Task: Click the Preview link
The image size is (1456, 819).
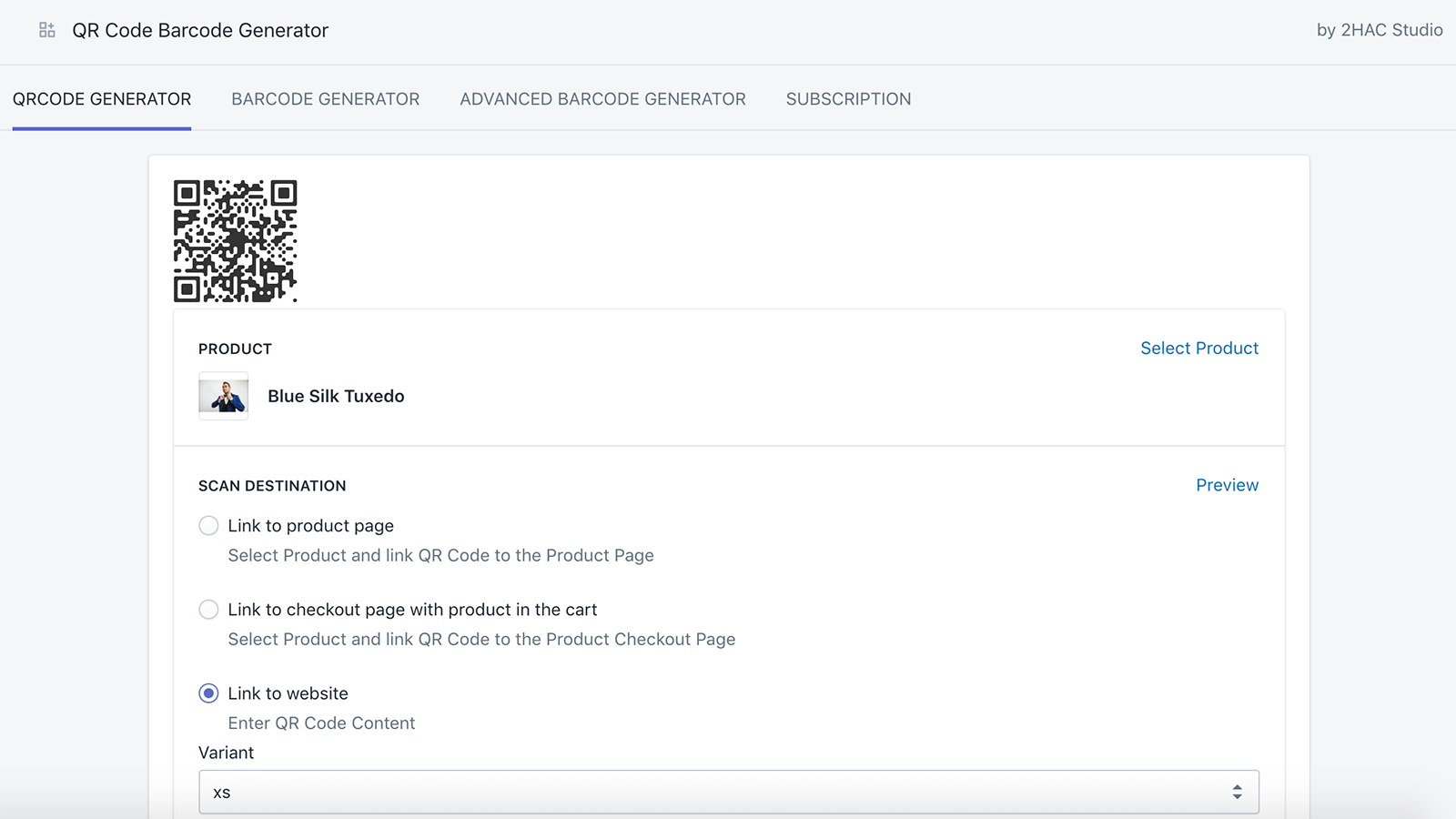Action: click(1227, 485)
